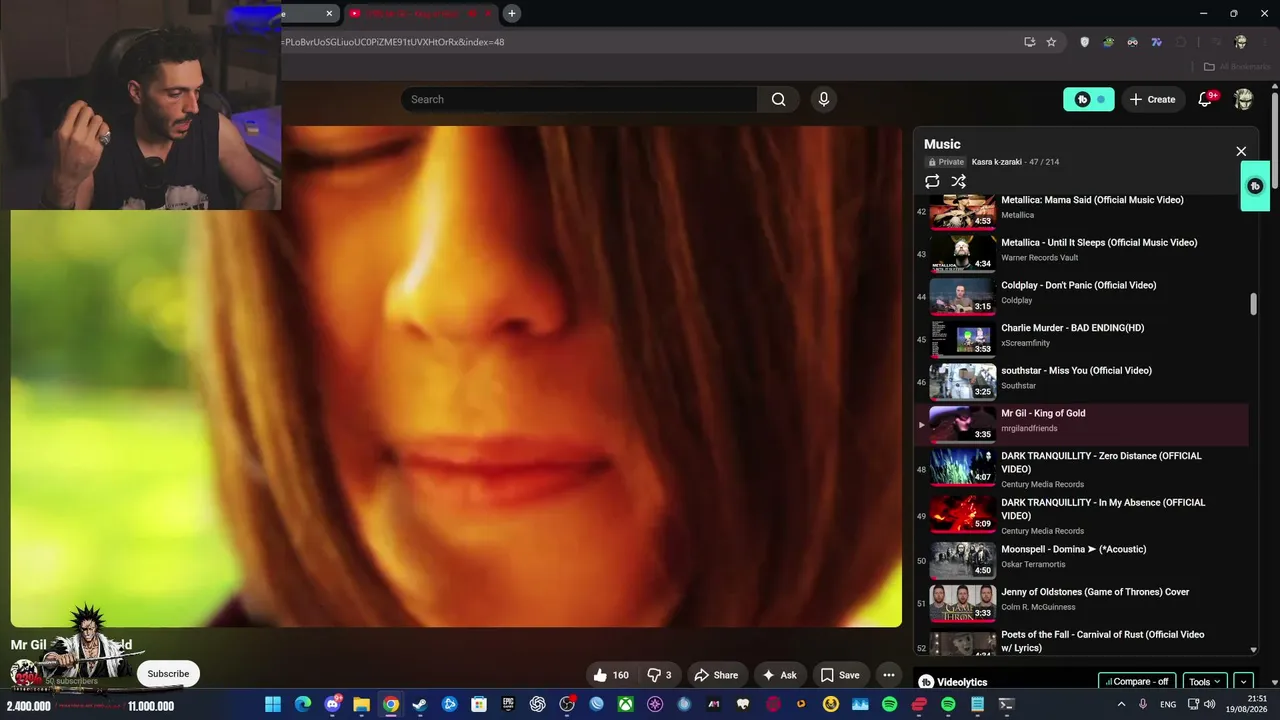Show hidden system tray icons
Viewport: 1280px width, 720px height.
point(1121,704)
